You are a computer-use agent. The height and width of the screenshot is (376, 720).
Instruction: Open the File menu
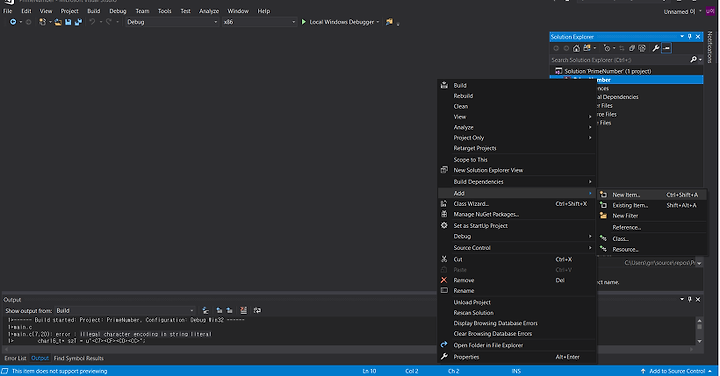pos(8,11)
